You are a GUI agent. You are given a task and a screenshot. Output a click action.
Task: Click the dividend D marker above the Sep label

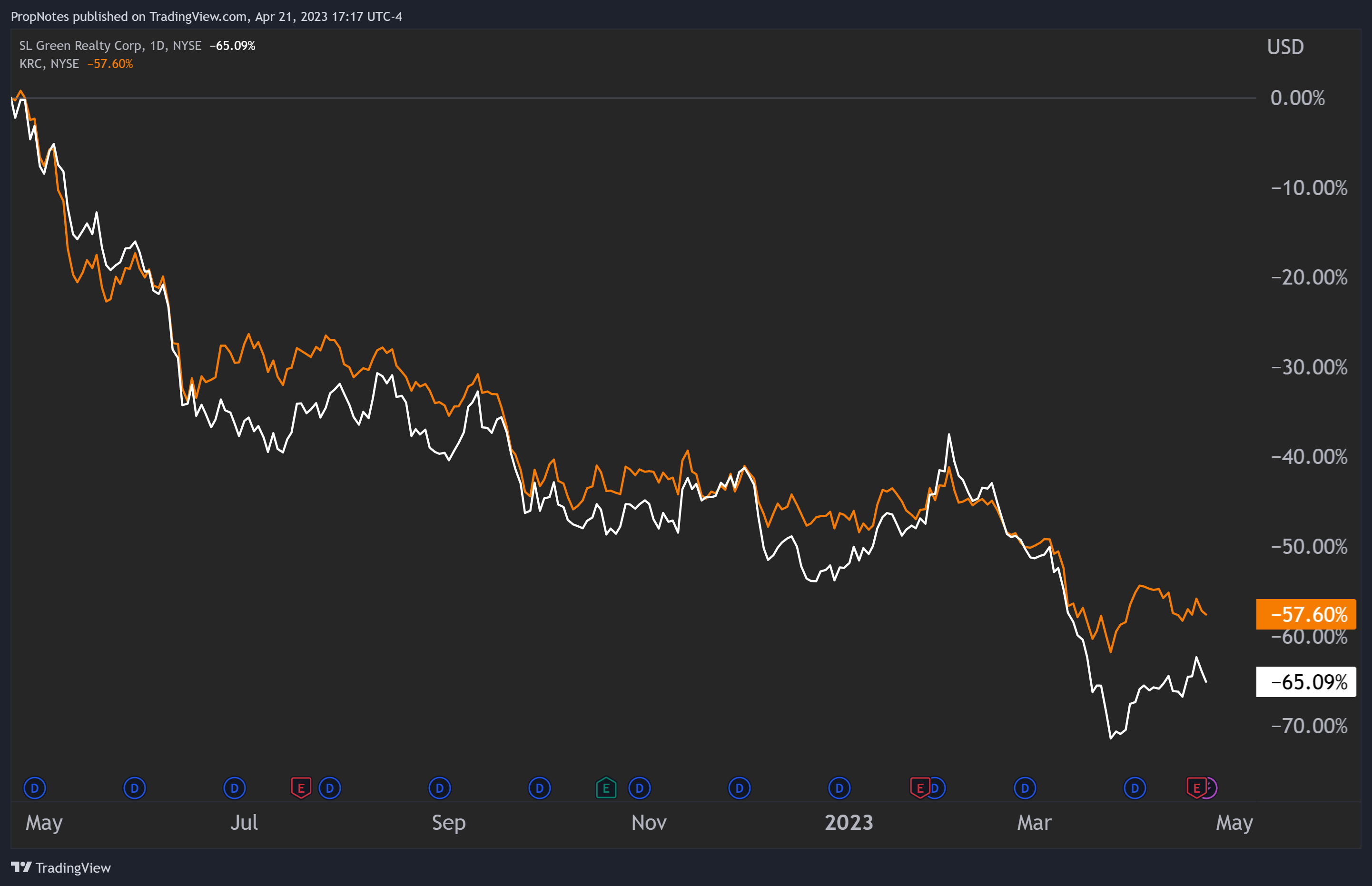tap(440, 788)
